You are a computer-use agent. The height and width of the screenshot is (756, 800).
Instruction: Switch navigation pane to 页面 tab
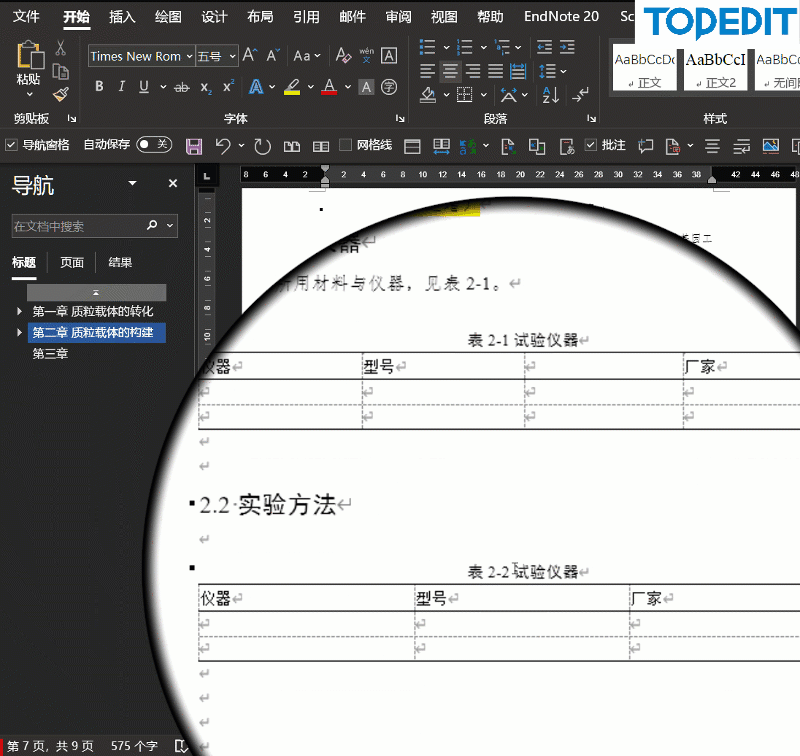pos(72,263)
